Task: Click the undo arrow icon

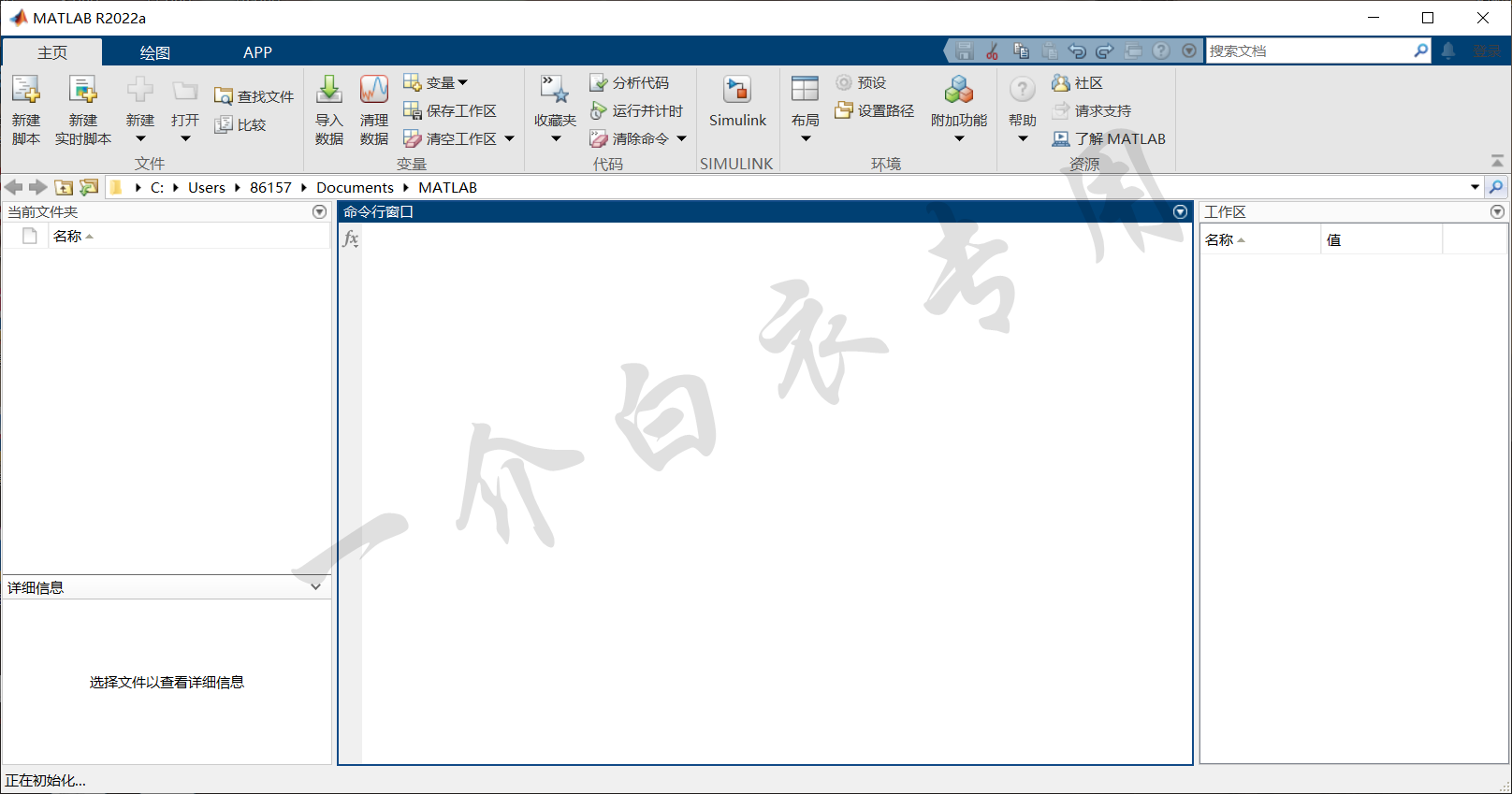Action: pyautogui.click(x=1077, y=51)
